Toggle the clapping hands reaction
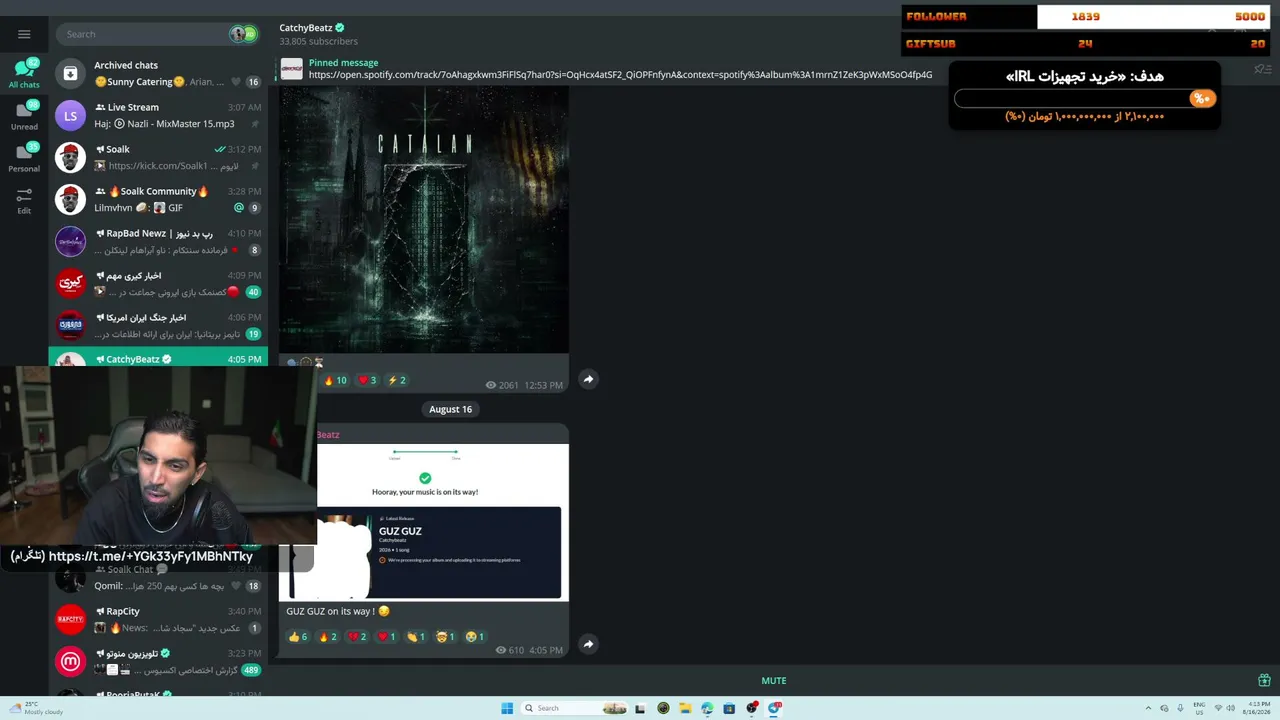Screen dimensions: 1280x720 point(416,637)
